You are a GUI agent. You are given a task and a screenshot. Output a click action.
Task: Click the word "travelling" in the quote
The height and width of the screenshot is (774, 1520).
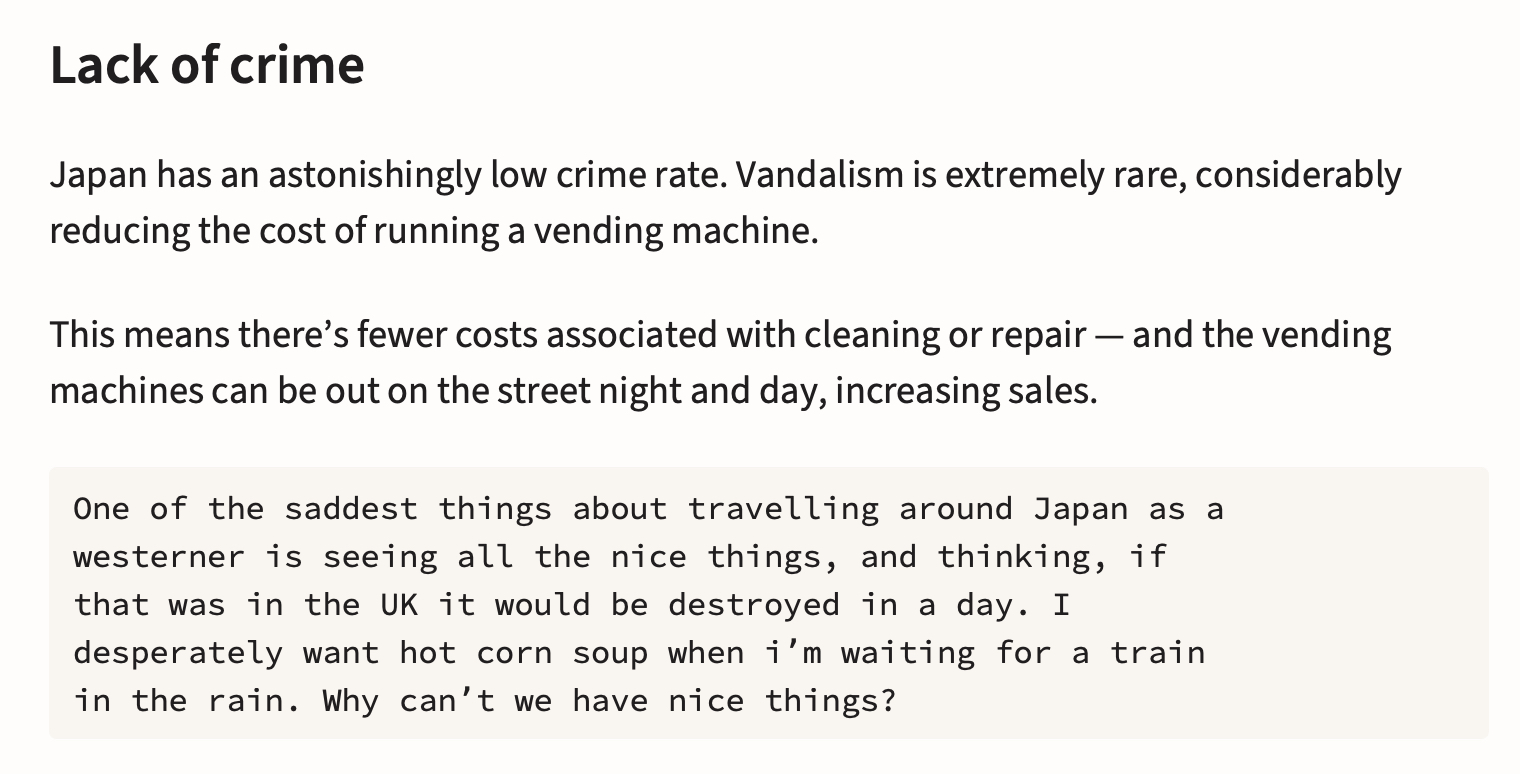(783, 509)
